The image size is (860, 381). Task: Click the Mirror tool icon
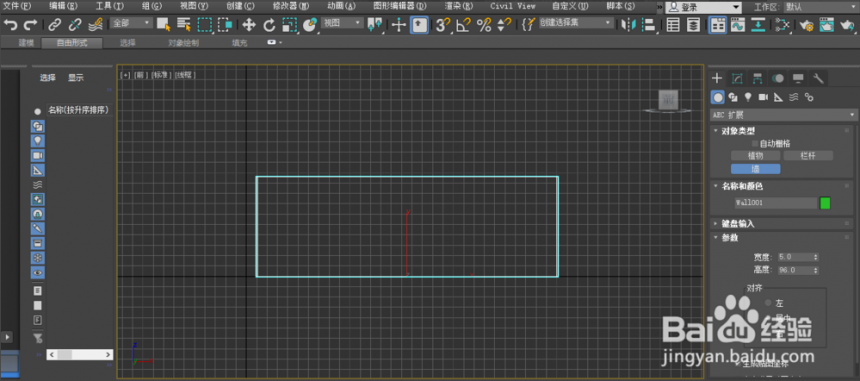coord(629,25)
